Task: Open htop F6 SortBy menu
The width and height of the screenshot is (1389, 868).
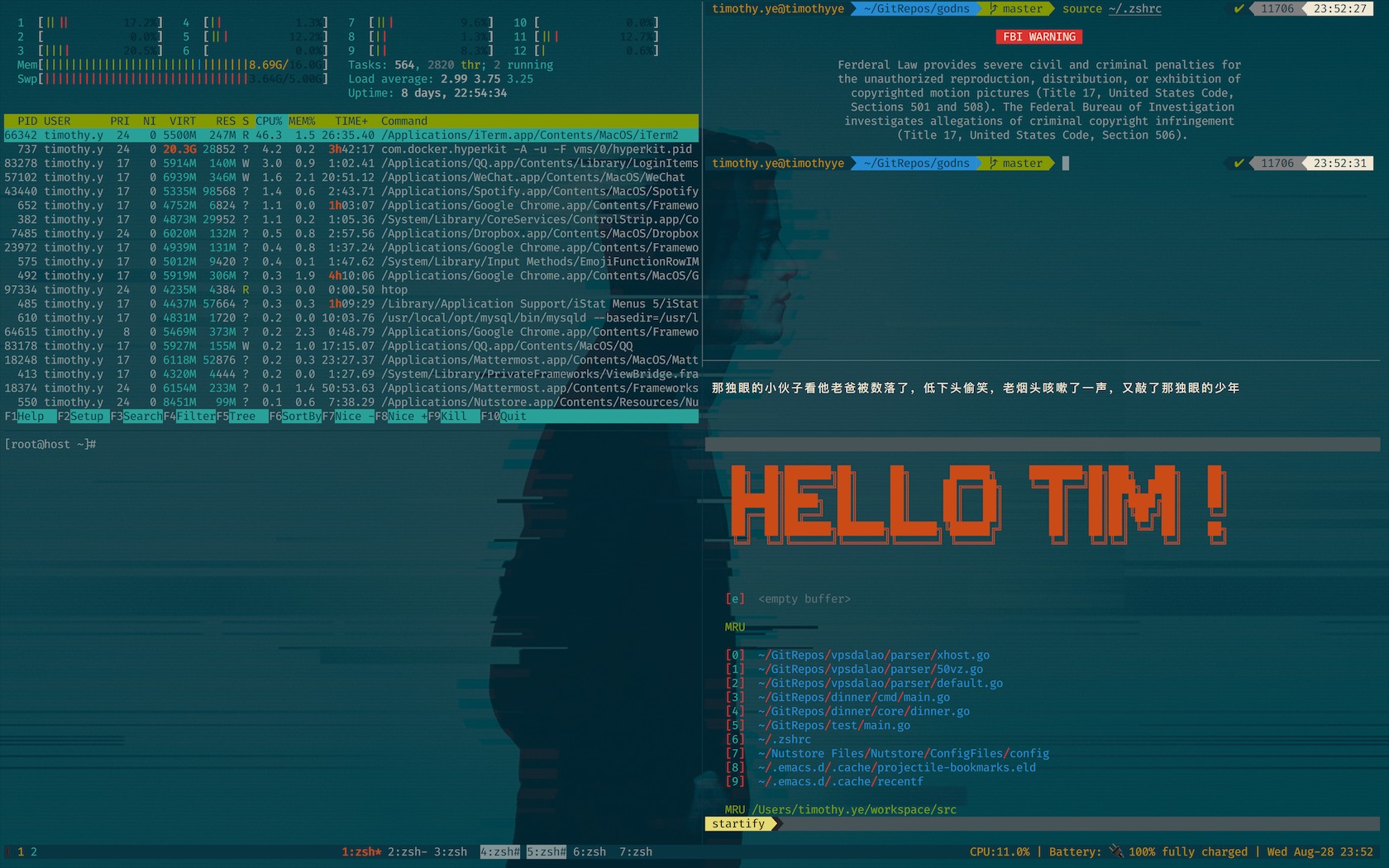Action: [x=295, y=417]
